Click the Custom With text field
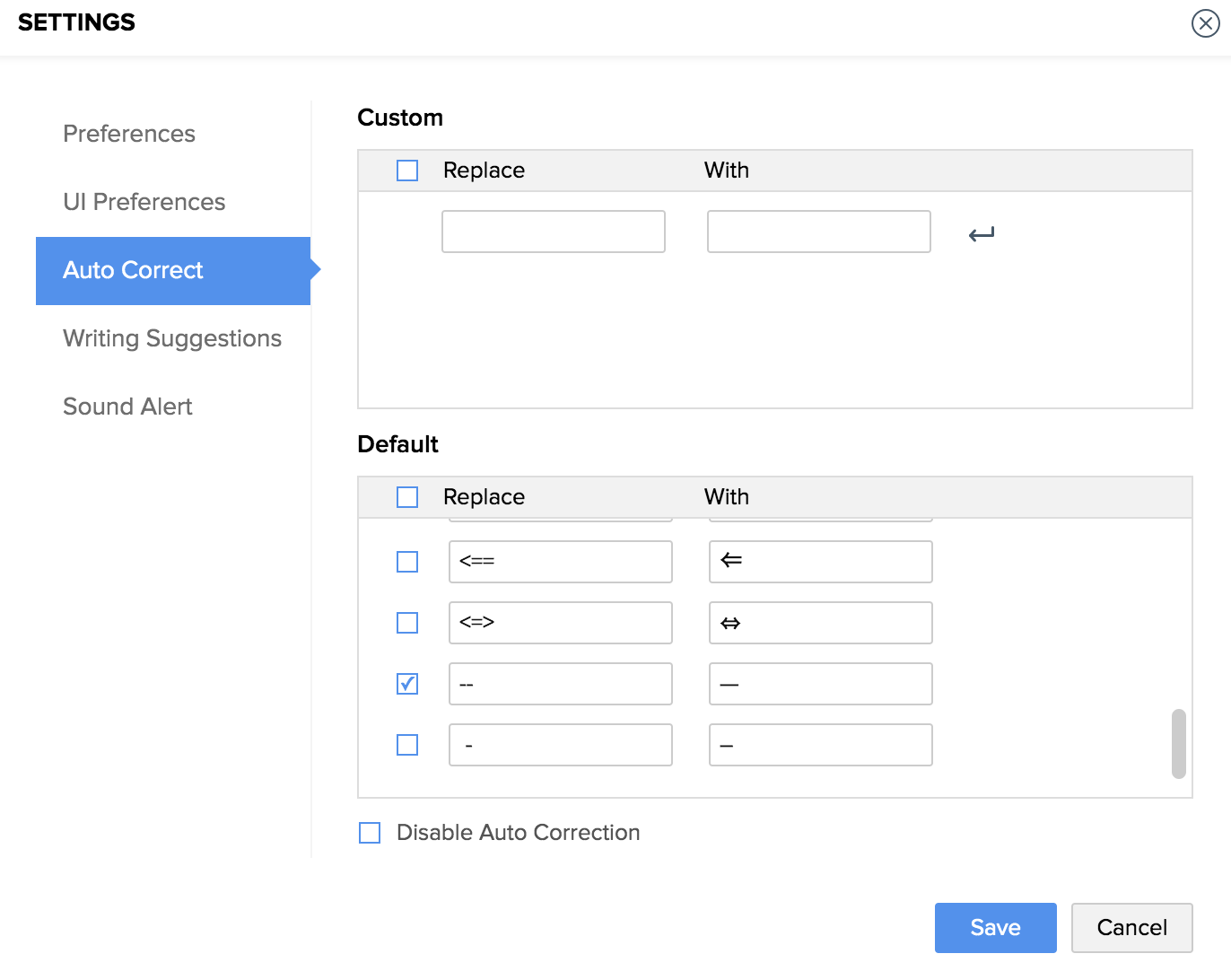This screenshot has width=1231, height=980. [818, 232]
